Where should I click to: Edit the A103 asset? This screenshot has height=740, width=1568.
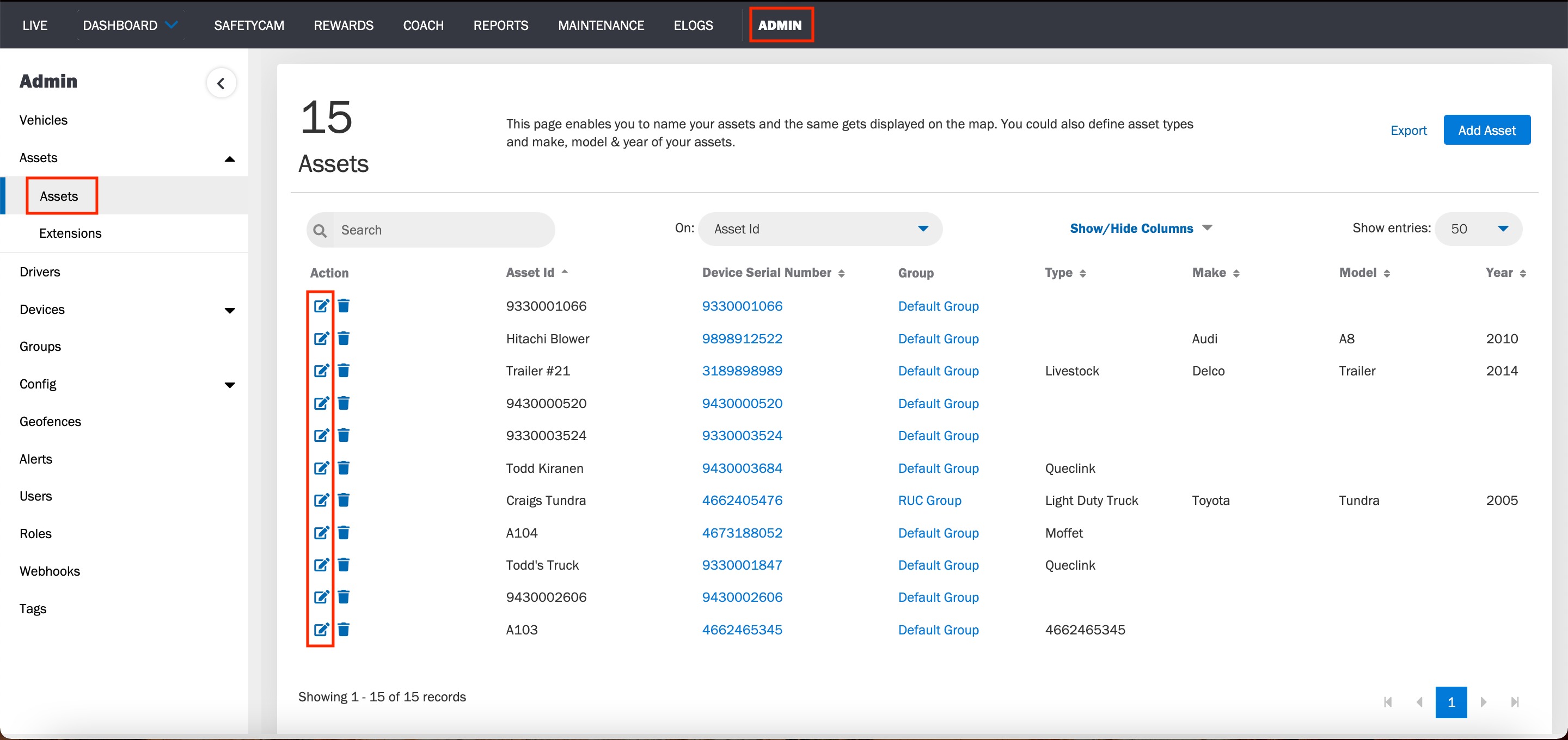tap(321, 629)
